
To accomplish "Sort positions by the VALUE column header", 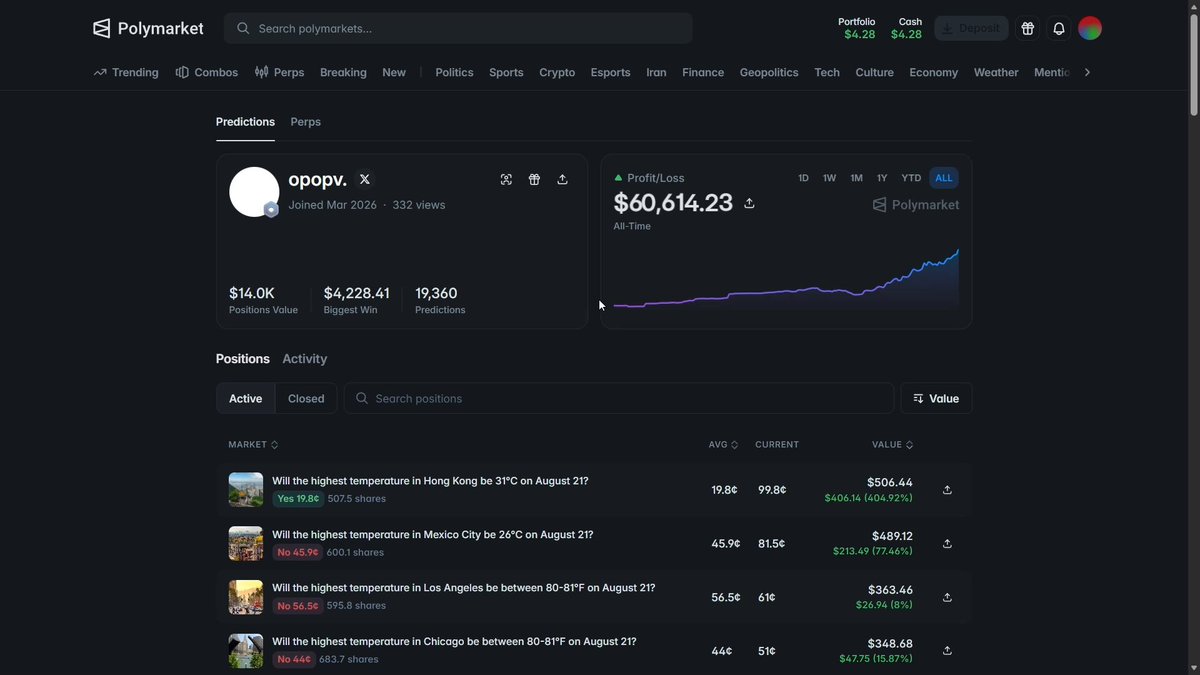I will (x=893, y=444).
